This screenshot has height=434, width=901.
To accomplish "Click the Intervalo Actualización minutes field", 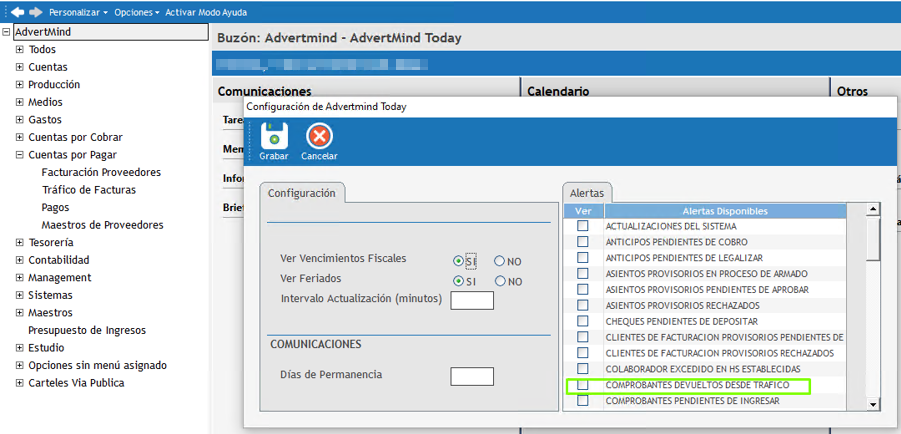I will pyautogui.click(x=472, y=300).
